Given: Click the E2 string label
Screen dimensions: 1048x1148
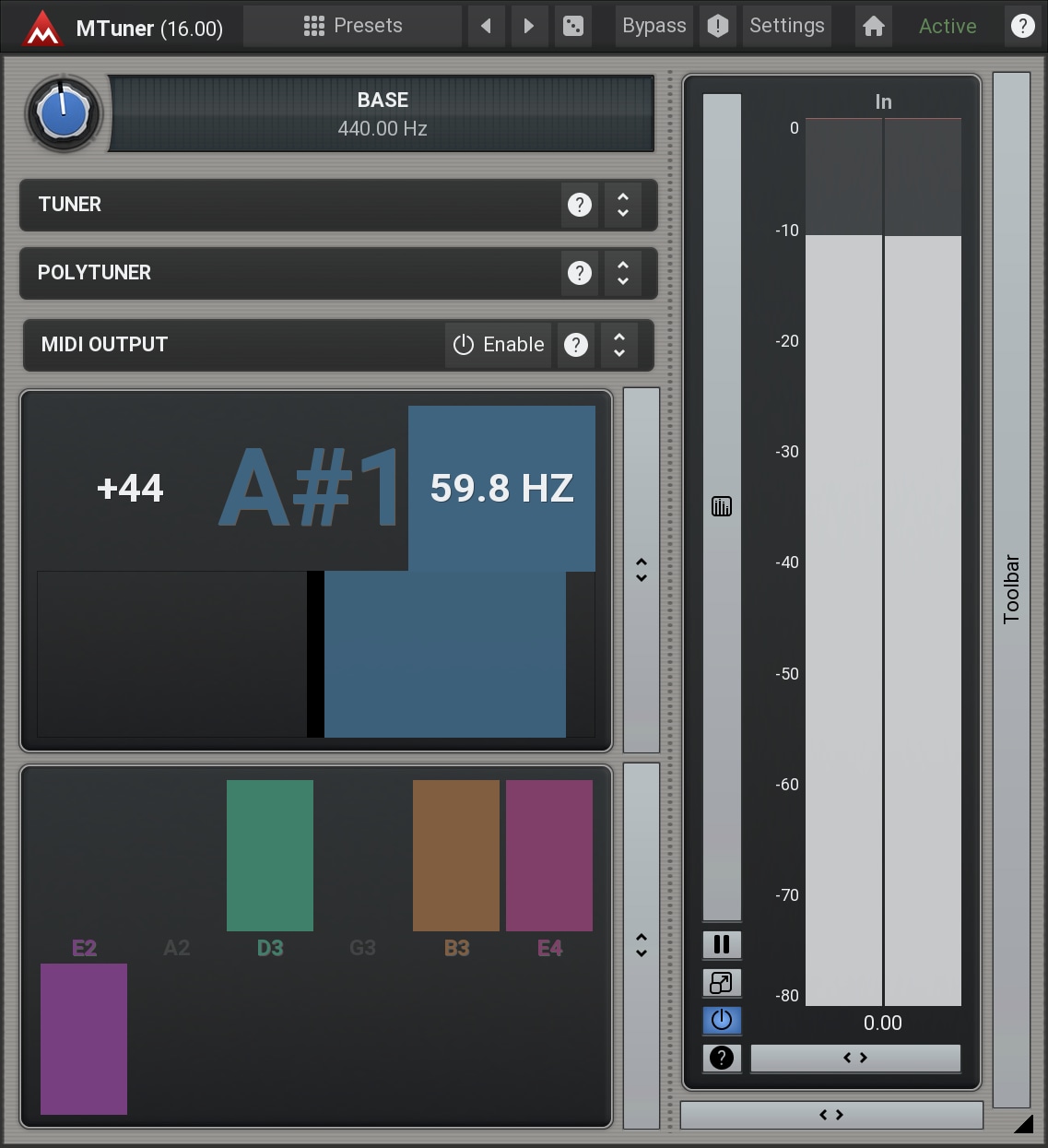Looking at the screenshot, I should (84, 948).
